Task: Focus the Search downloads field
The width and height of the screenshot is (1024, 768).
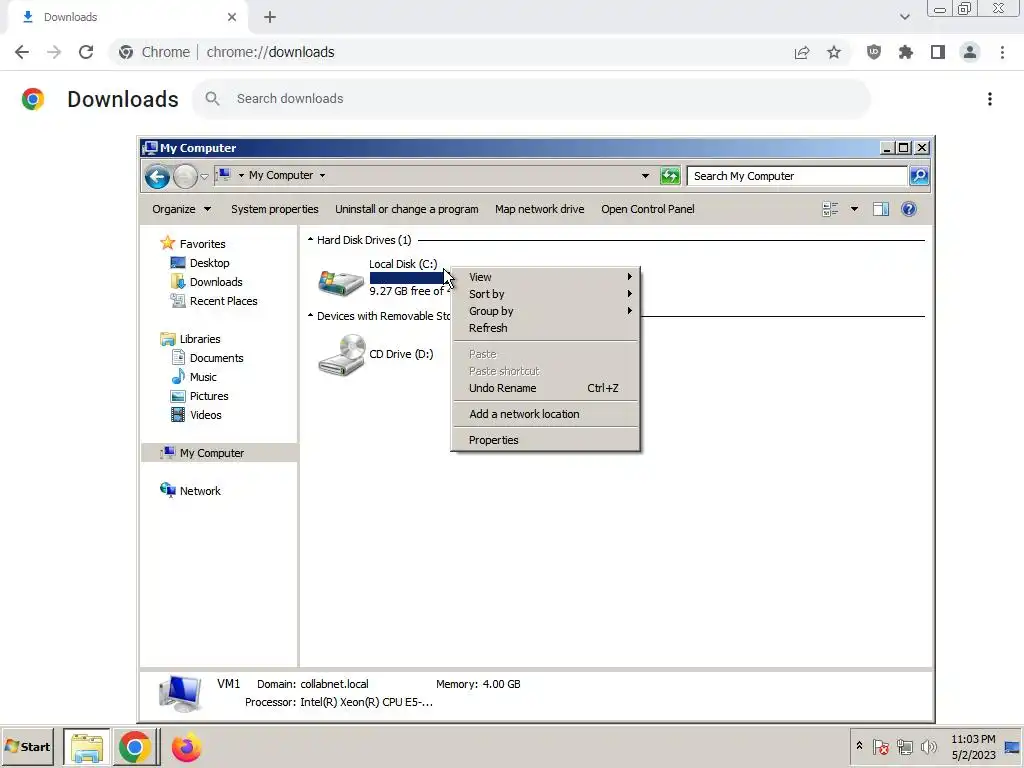Action: pos(532,99)
